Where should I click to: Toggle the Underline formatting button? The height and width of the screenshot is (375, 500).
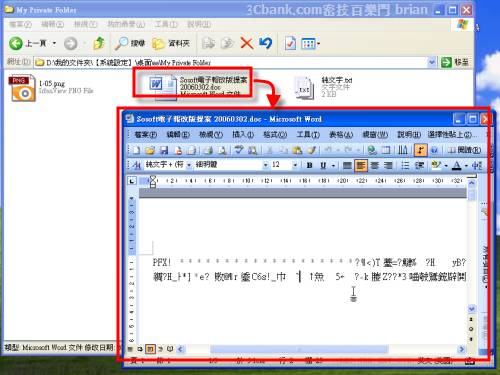323,165
